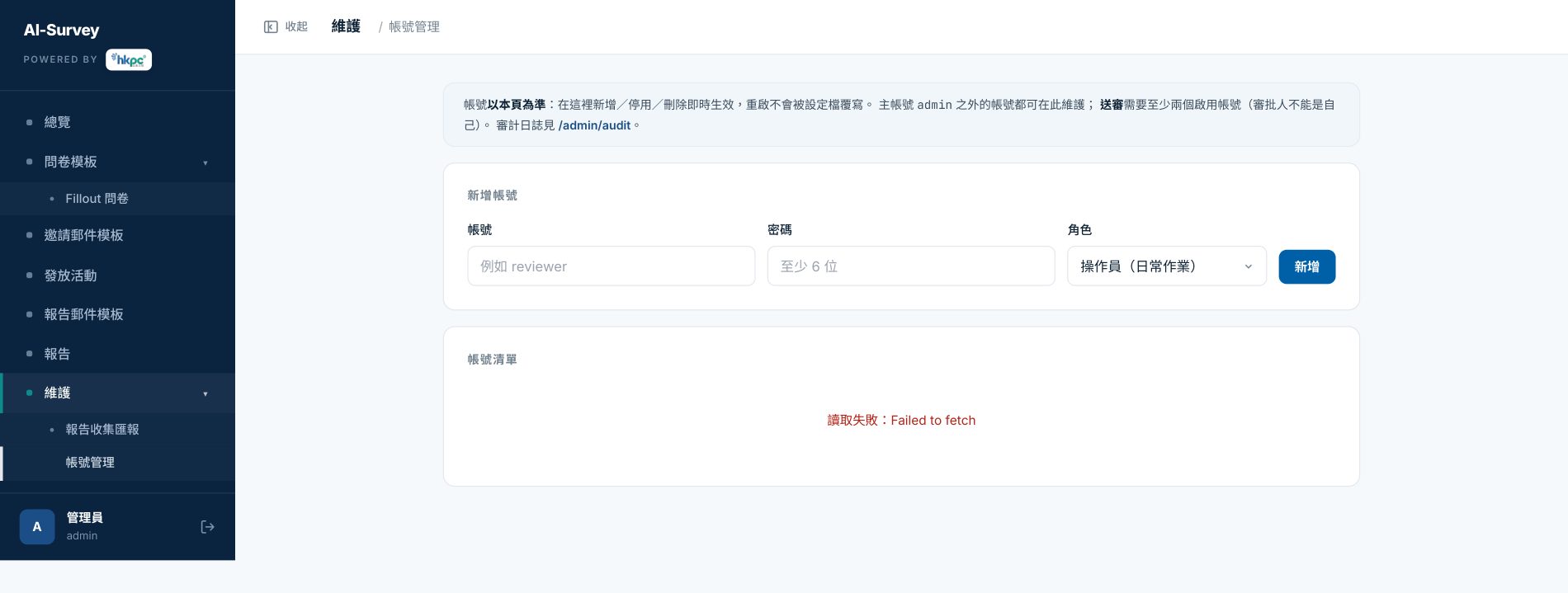
Task: Go to 邀請郵件模板
Action: click(x=117, y=235)
